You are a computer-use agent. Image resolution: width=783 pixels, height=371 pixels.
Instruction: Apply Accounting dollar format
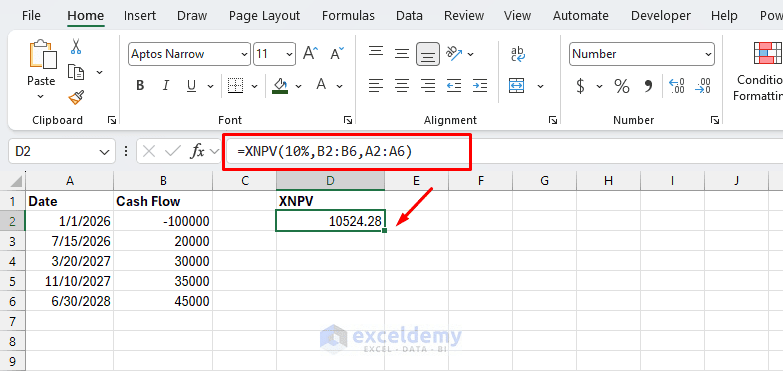580,86
